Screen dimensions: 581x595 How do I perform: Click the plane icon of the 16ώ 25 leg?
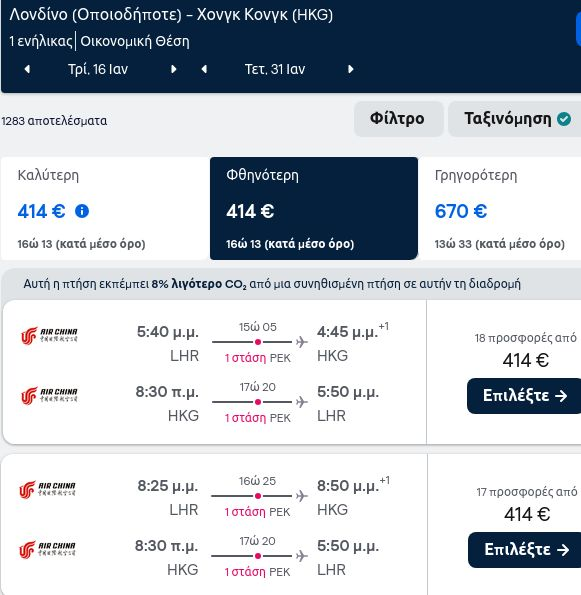click(302, 496)
